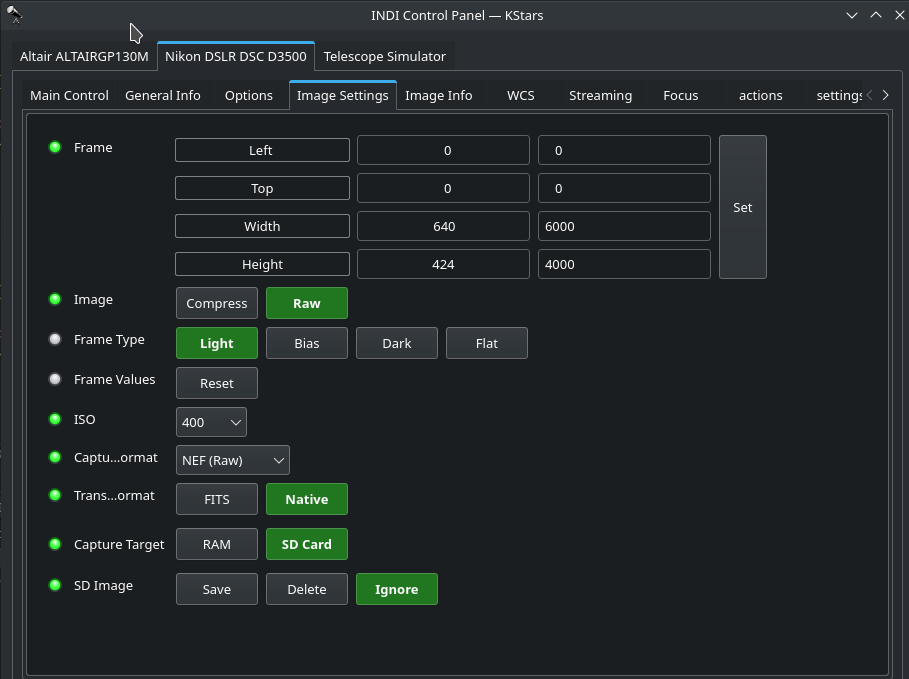Select the Dark frame type
This screenshot has width=909, height=679.
coord(397,343)
